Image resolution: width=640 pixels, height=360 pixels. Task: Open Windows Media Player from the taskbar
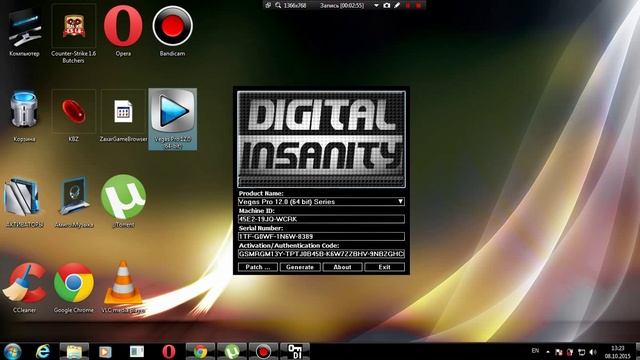105,351
